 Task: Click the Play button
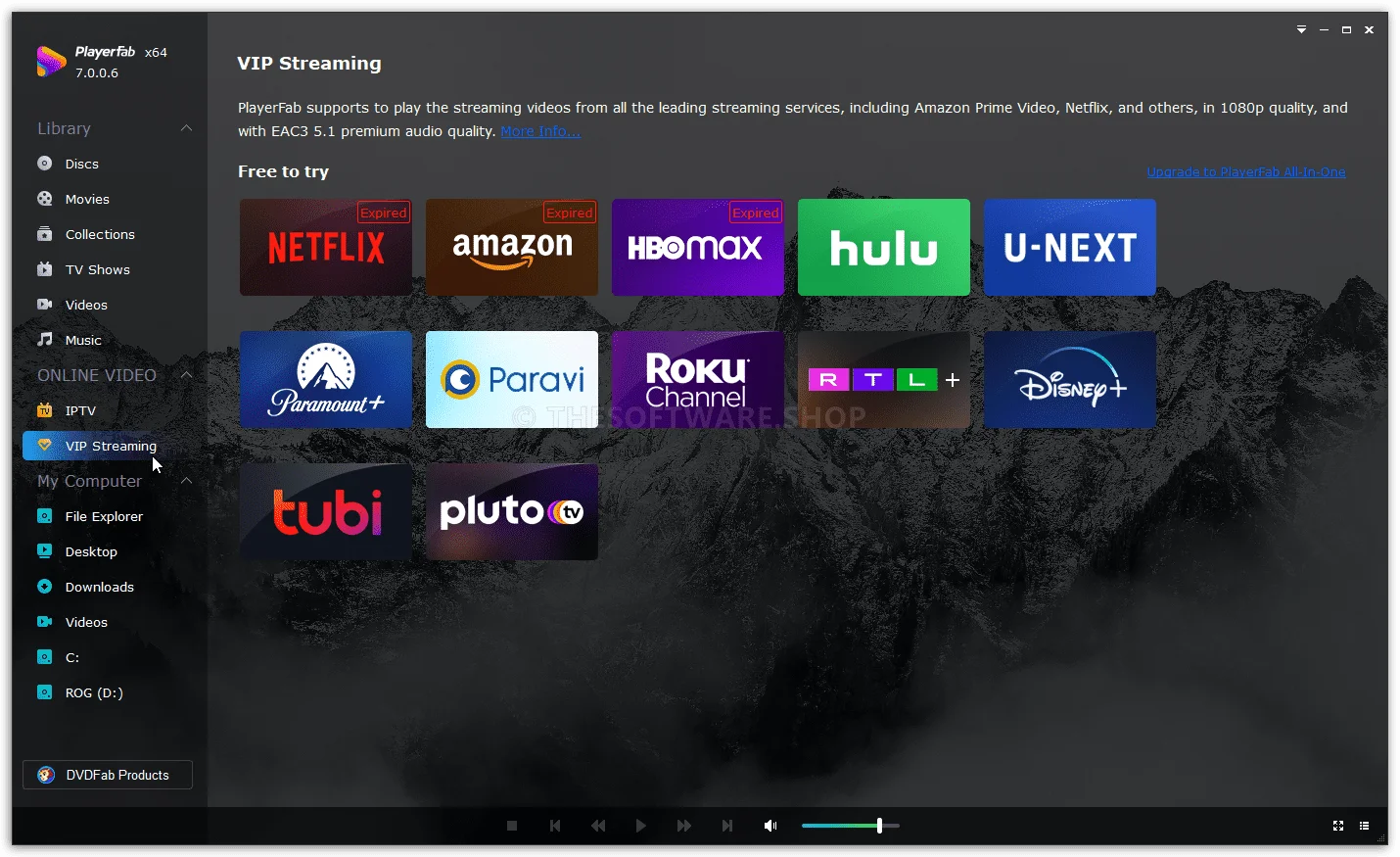coord(641,826)
